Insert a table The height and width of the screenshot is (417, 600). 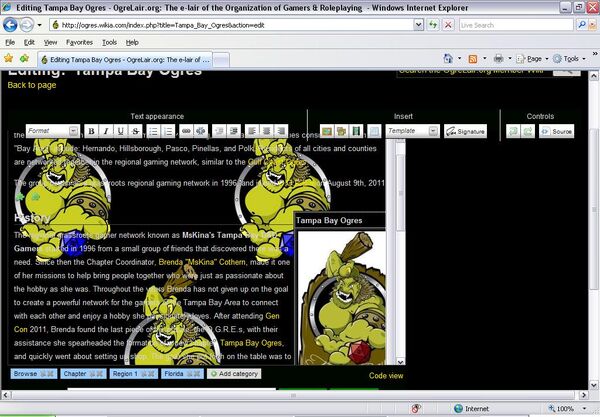pyautogui.click(x=374, y=131)
